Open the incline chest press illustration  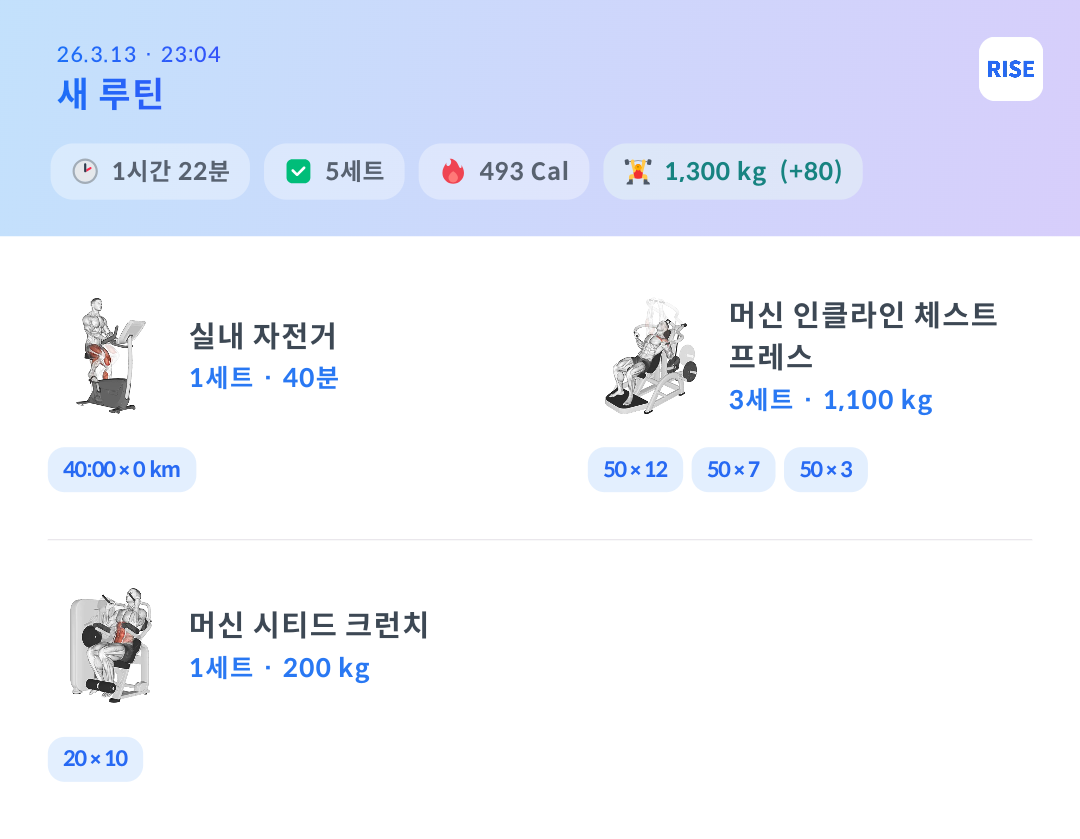point(649,355)
